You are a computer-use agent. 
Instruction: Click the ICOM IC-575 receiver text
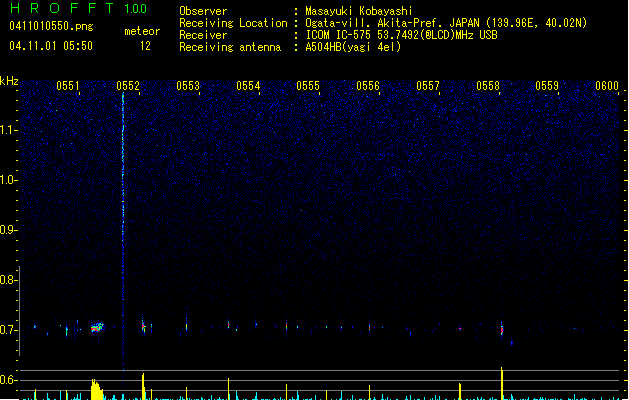pyautogui.click(x=401, y=35)
